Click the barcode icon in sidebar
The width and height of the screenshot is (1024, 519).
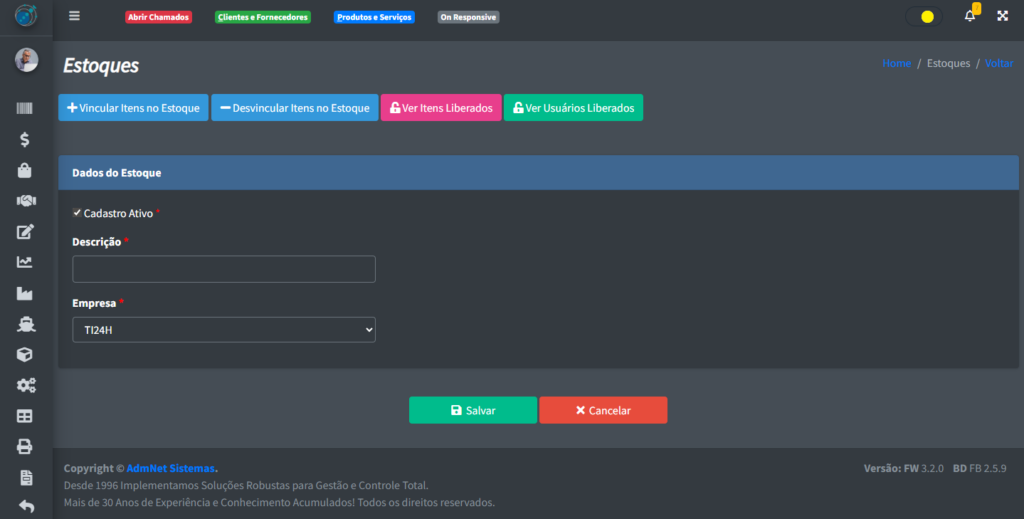(25, 109)
